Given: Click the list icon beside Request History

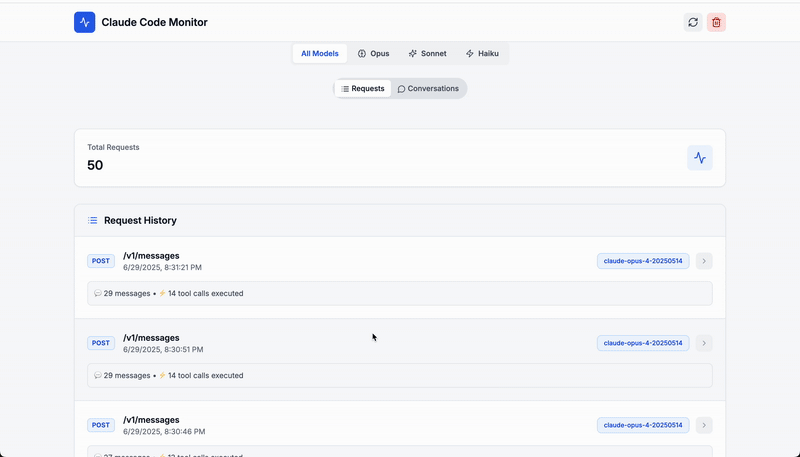Looking at the screenshot, I should (92, 220).
